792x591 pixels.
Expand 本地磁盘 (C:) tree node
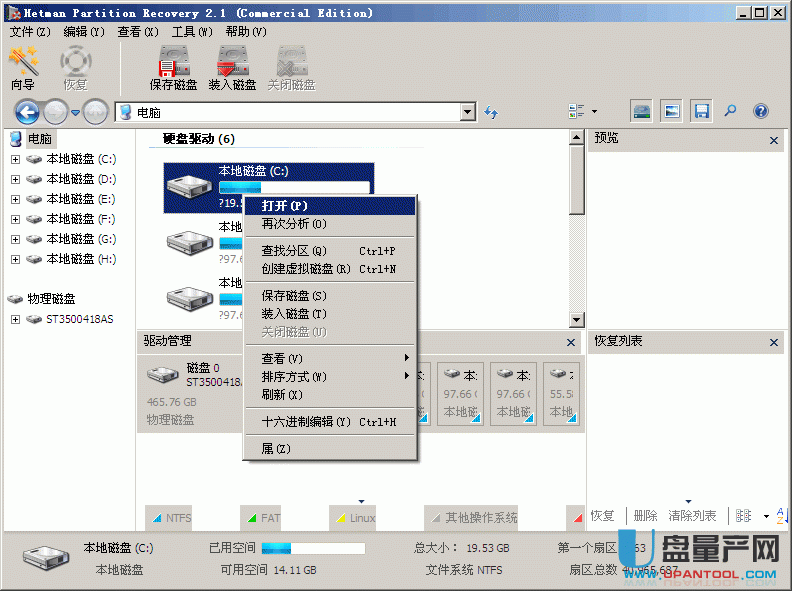coord(16,160)
